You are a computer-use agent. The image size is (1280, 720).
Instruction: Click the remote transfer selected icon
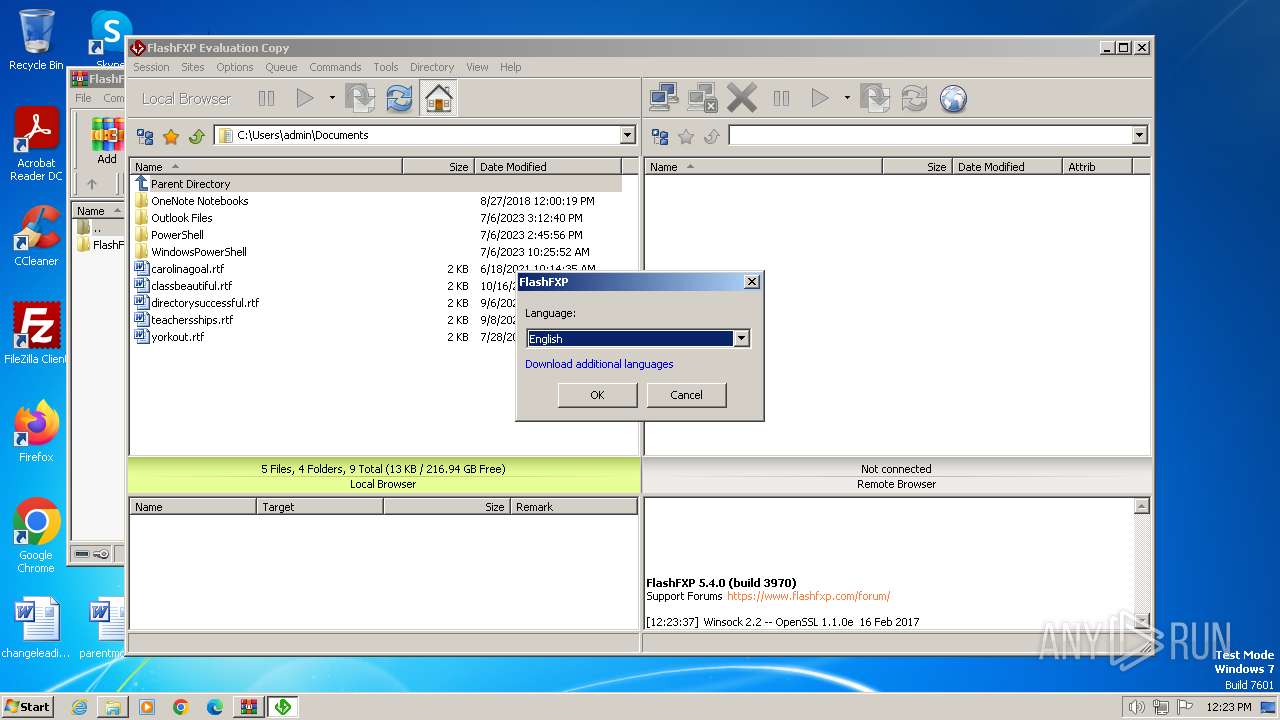[875, 98]
